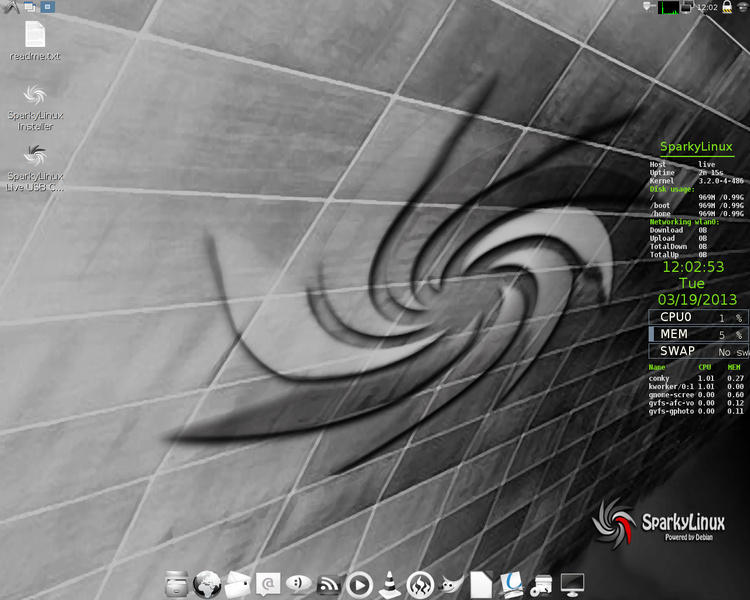
Task: Open the file manager drawer icon in the dock
Action: click(x=176, y=585)
